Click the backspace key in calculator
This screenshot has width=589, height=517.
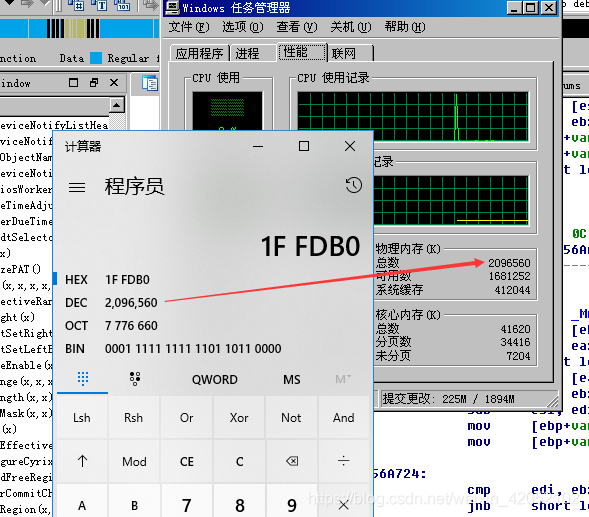(291, 461)
